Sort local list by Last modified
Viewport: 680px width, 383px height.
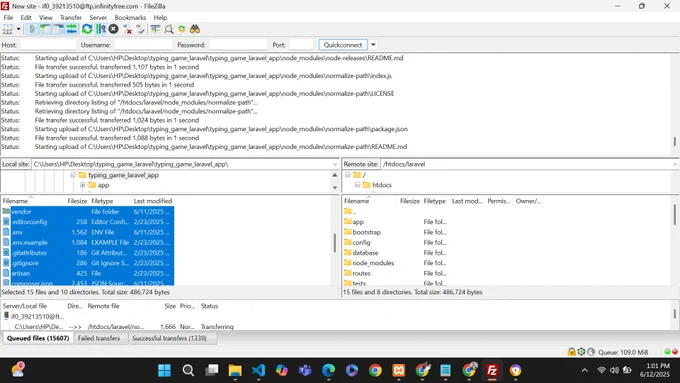(x=153, y=201)
